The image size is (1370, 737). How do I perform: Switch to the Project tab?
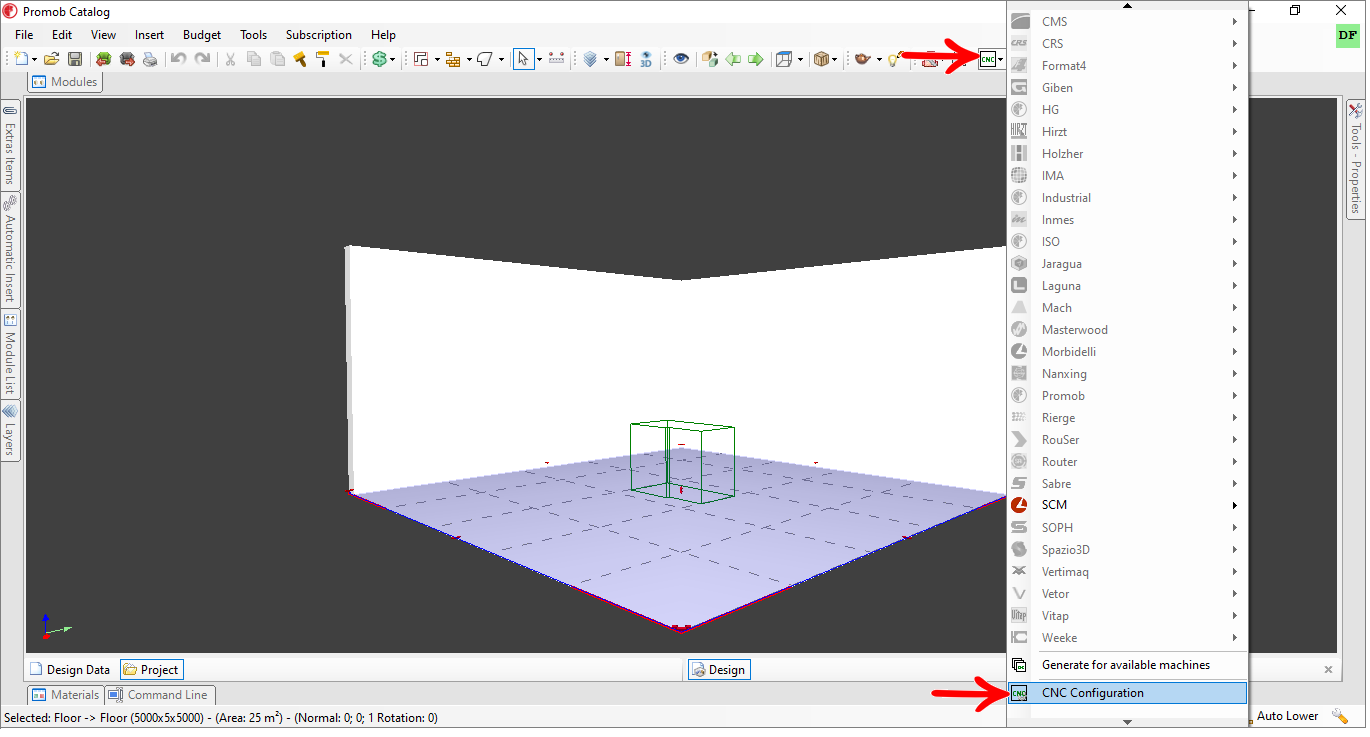pyautogui.click(x=152, y=670)
